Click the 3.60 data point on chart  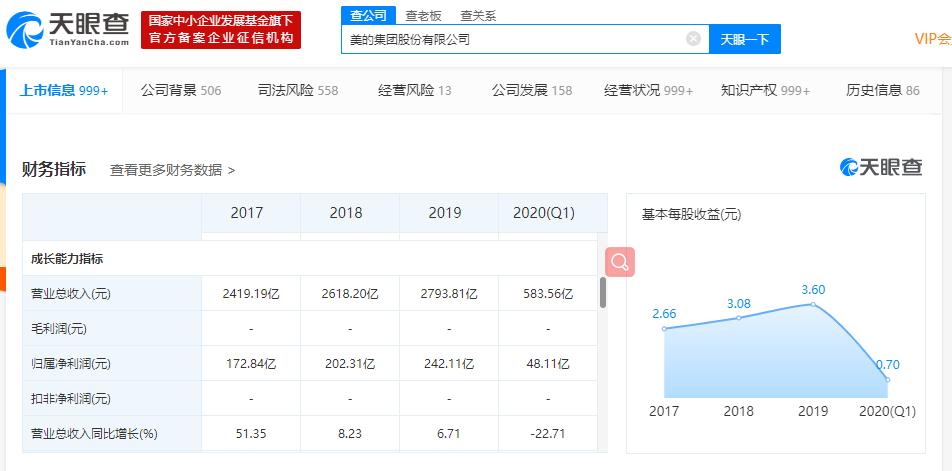pyautogui.click(x=813, y=304)
